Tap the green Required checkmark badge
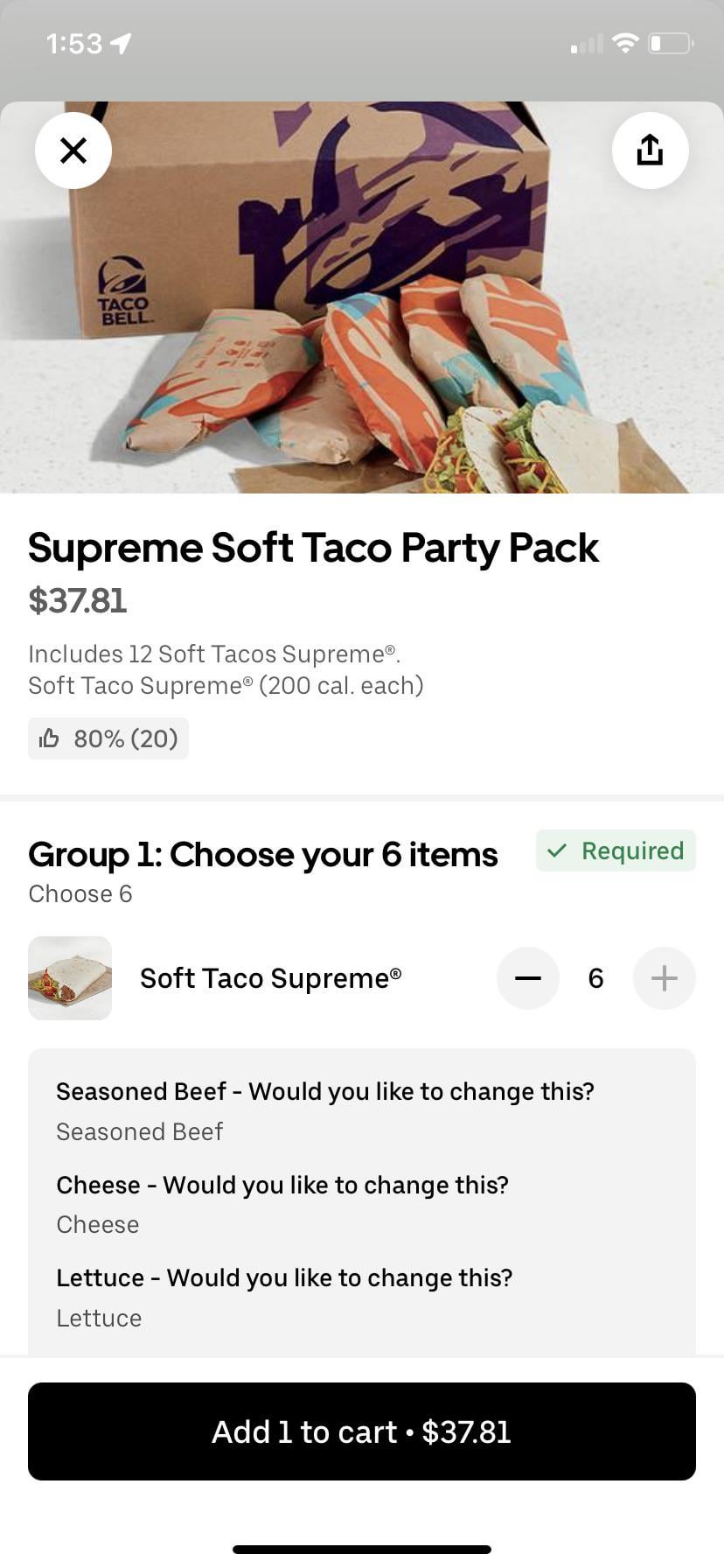This screenshot has width=724, height=1568. tap(616, 850)
